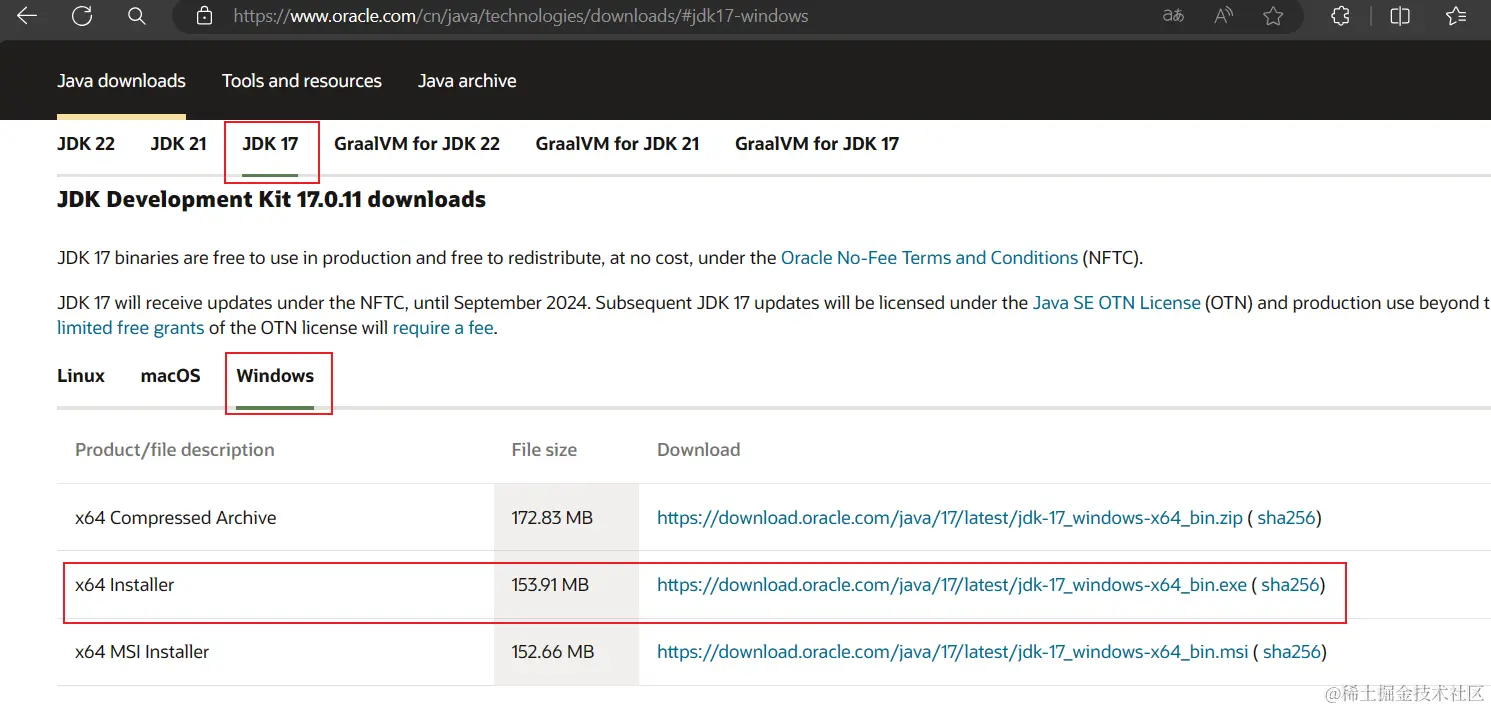Viewport: 1491px width, 710px height.
Task: Click the 172.83 MB file size
Action: (x=552, y=518)
